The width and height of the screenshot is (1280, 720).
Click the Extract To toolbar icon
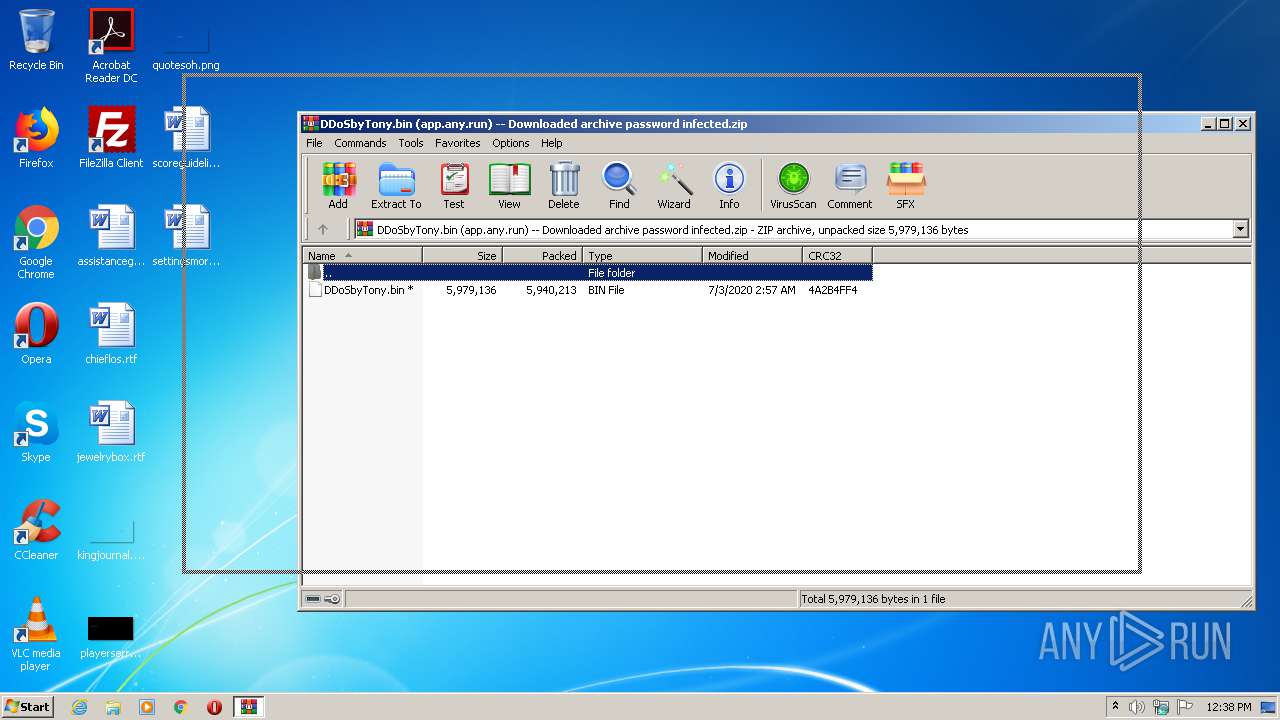(396, 186)
